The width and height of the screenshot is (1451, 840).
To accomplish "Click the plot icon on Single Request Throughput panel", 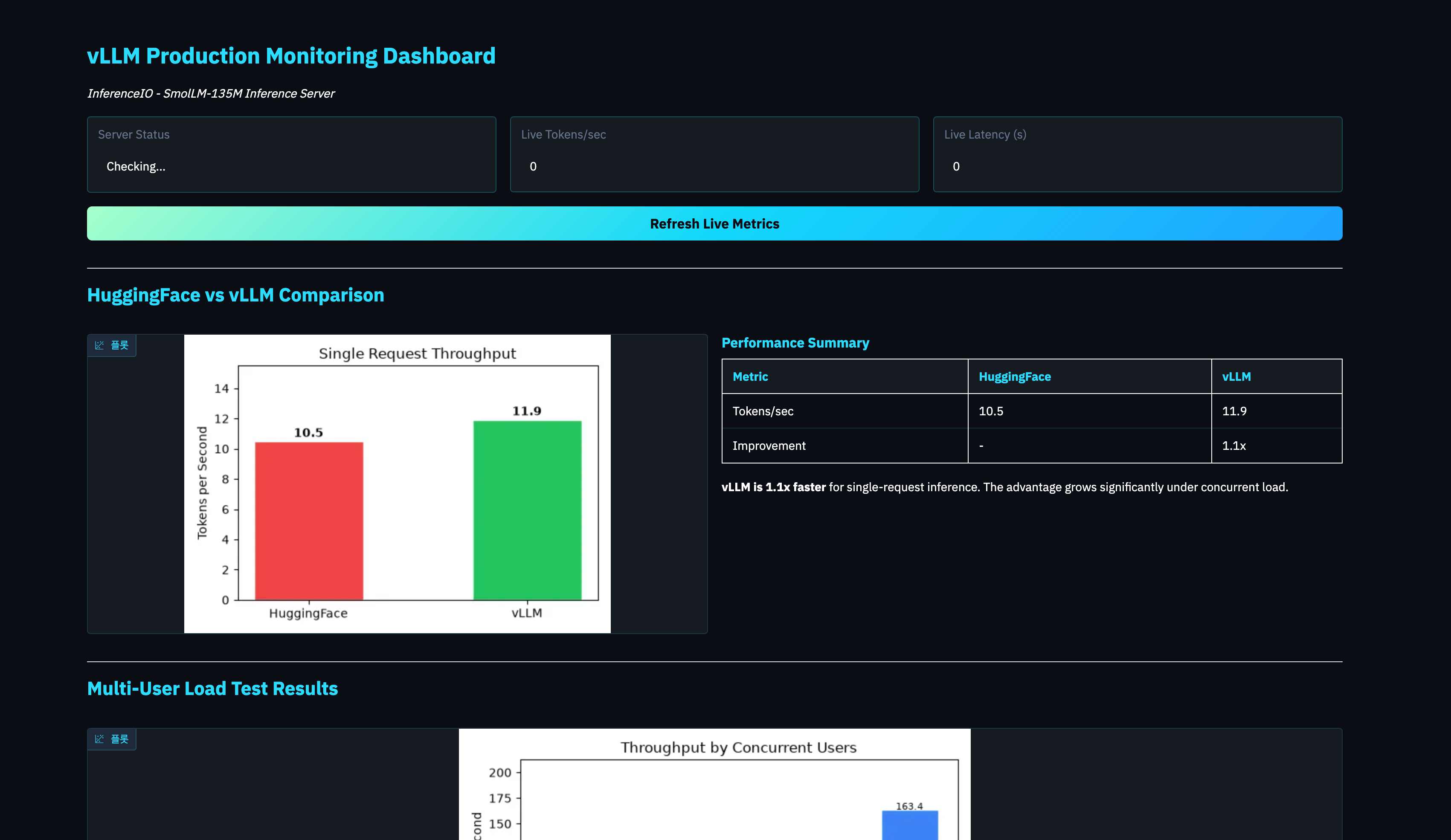I will pyautogui.click(x=100, y=345).
